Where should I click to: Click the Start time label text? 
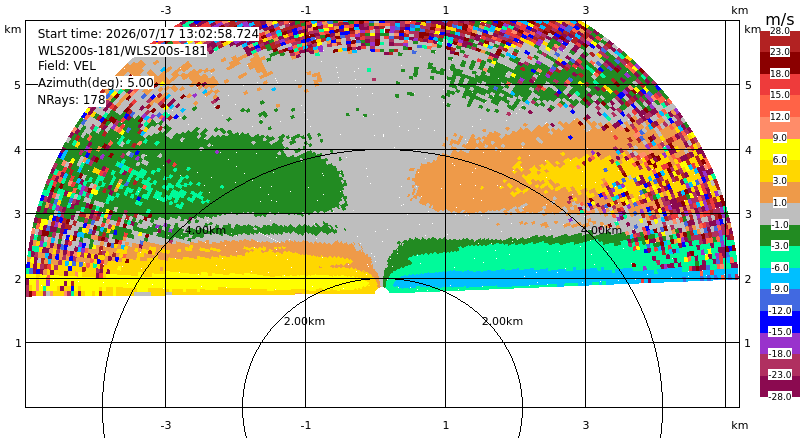(x=148, y=34)
